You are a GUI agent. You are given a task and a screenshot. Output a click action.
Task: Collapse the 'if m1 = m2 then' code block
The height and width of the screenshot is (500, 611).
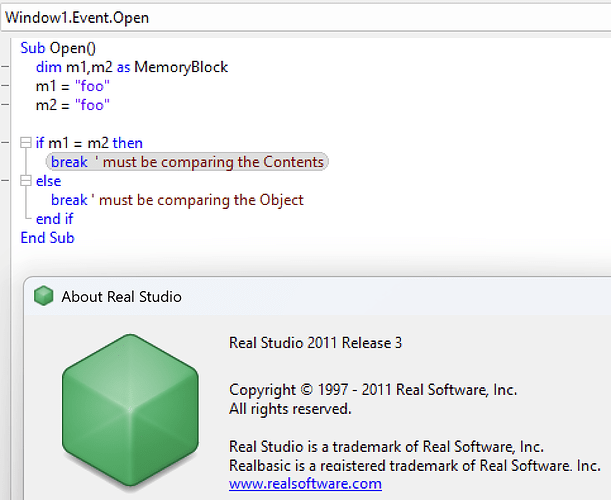26,143
